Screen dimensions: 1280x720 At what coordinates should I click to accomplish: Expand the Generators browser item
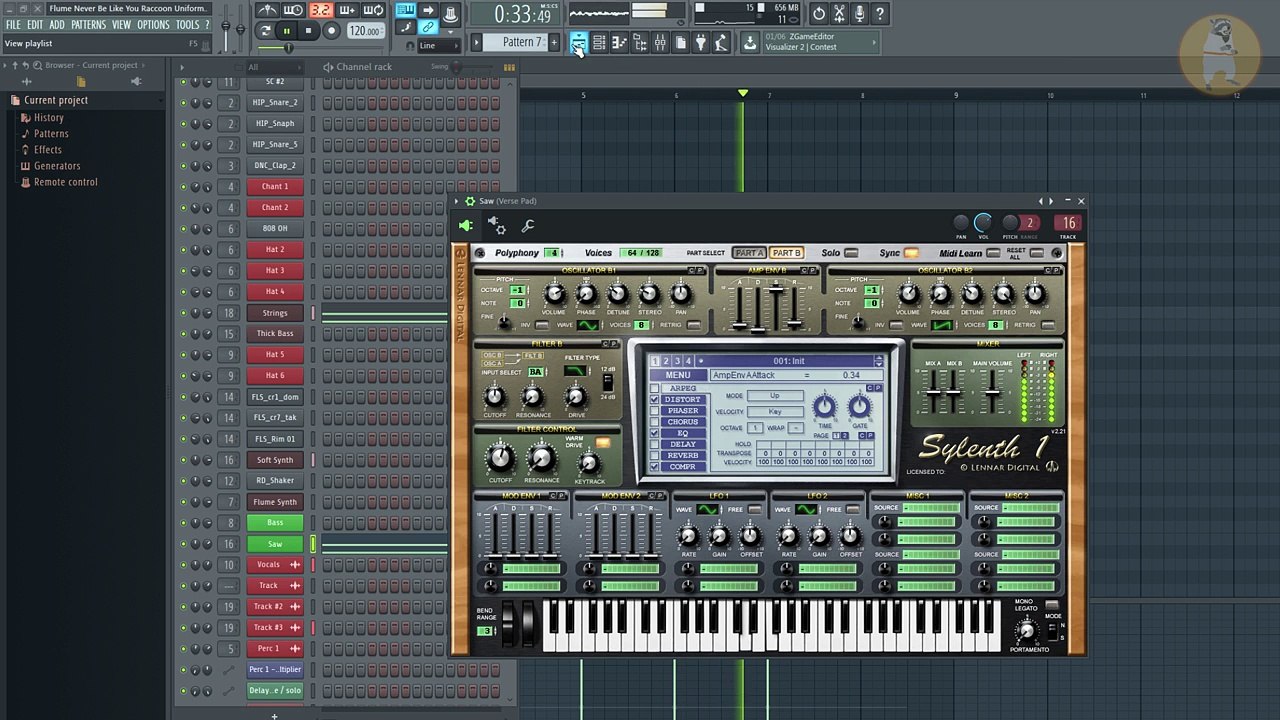click(x=57, y=166)
